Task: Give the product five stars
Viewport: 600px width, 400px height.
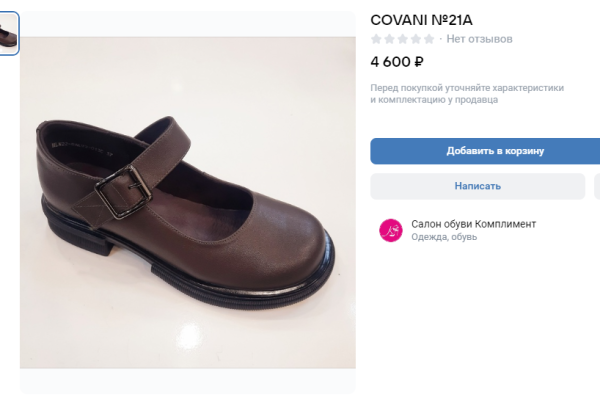Action: pos(429,39)
